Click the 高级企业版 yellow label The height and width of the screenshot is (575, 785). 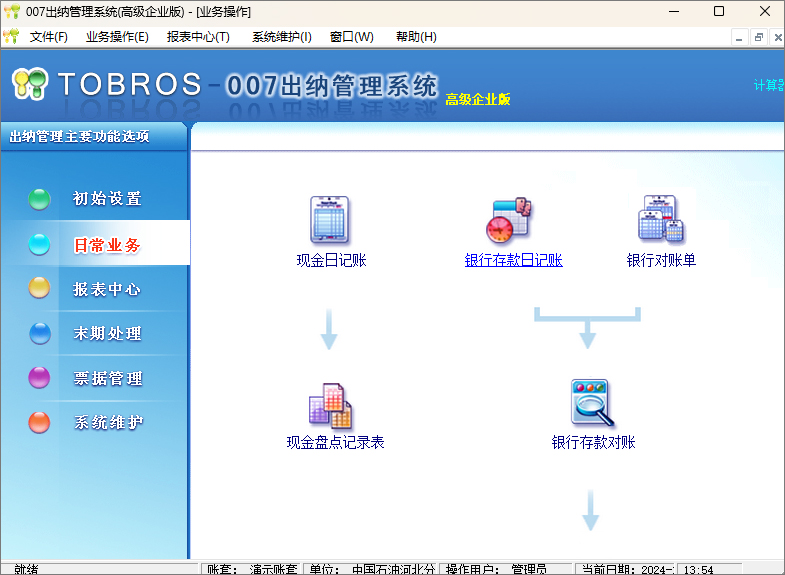[478, 99]
